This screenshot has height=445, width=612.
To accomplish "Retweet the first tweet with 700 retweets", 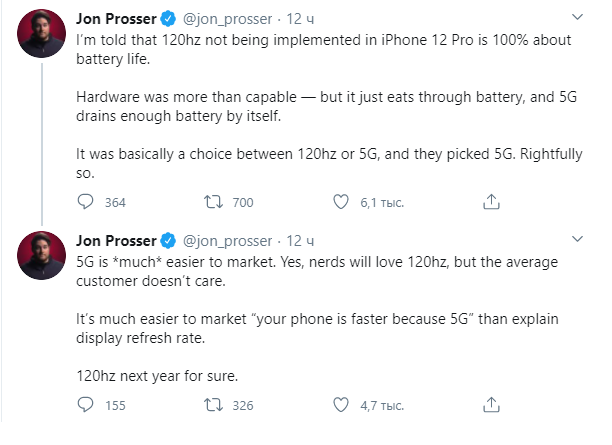I will point(212,202).
